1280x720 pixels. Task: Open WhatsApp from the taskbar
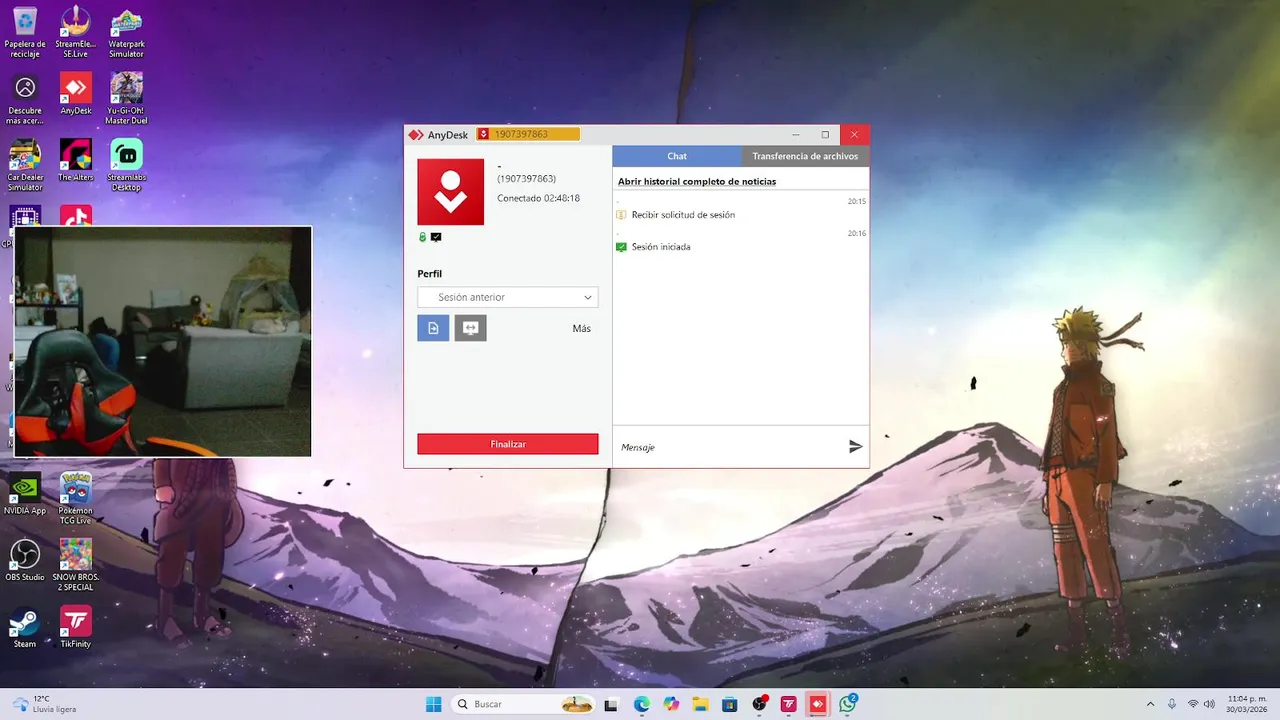pyautogui.click(x=848, y=704)
